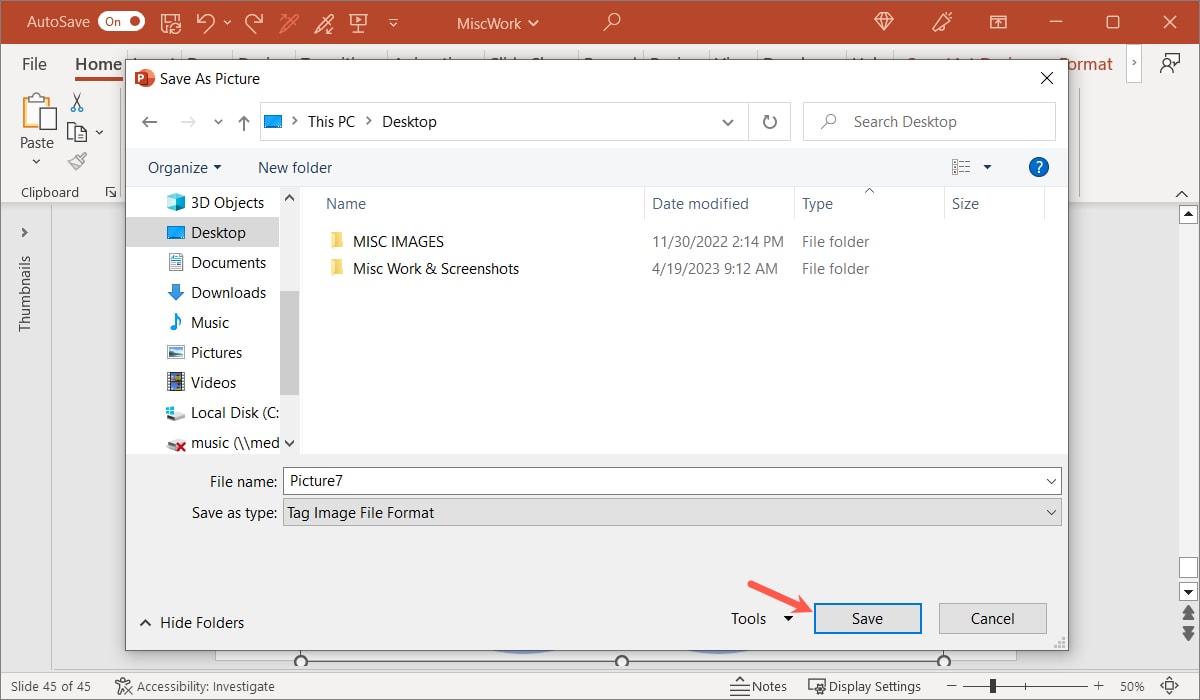Open the Tools dropdown
This screenshot has height=700, width=1200.
click(761, 618)
